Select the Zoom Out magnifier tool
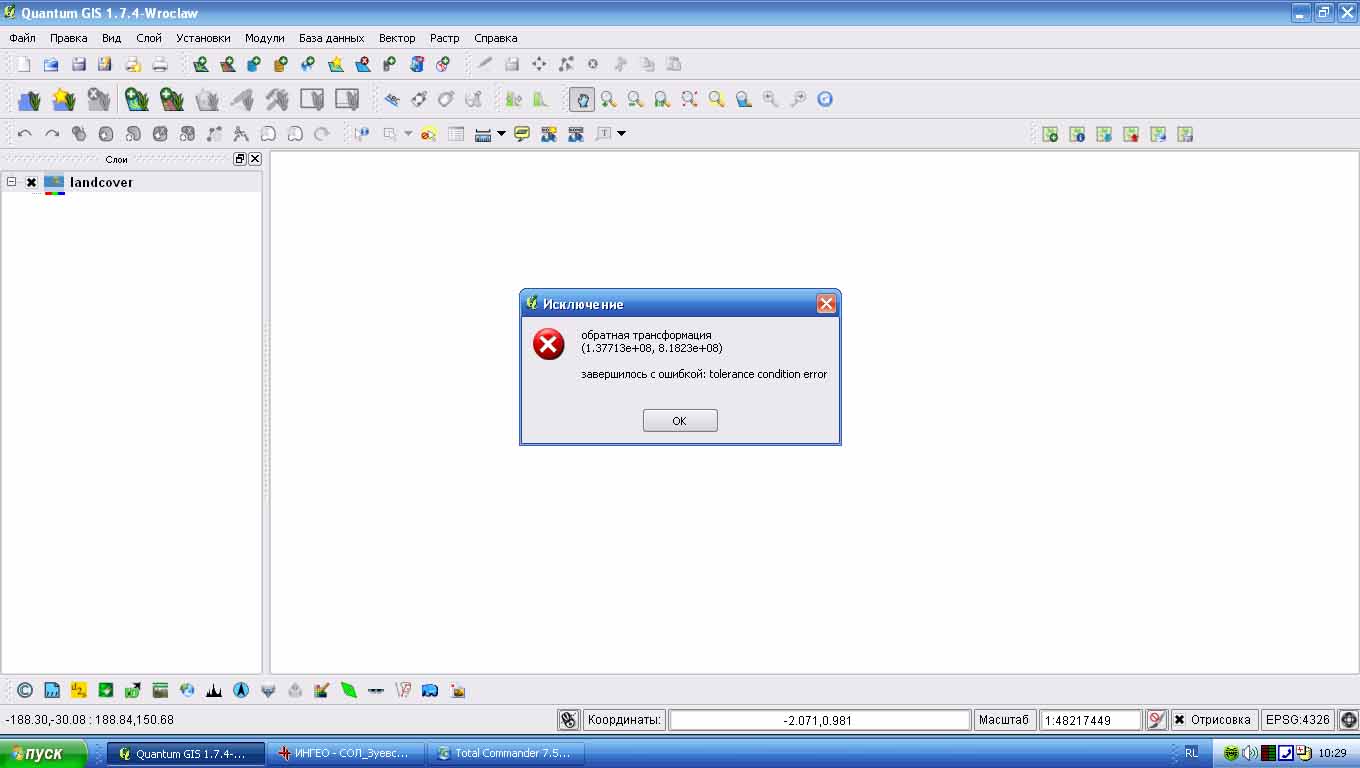Image resolution: width=1360 pixels, height=768 pixels. click(635, 99)
